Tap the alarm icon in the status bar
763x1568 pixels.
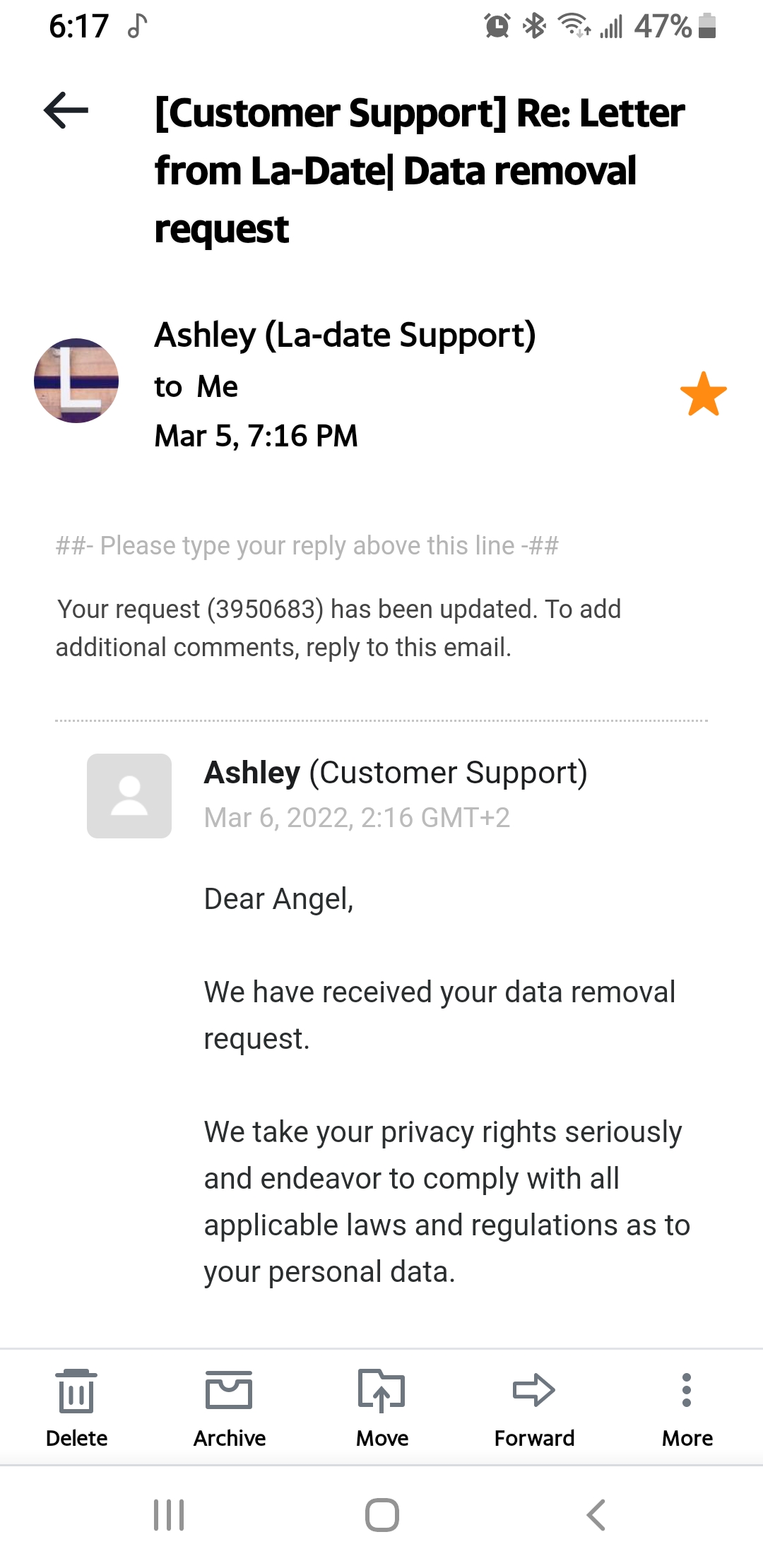tap(497, 26)
